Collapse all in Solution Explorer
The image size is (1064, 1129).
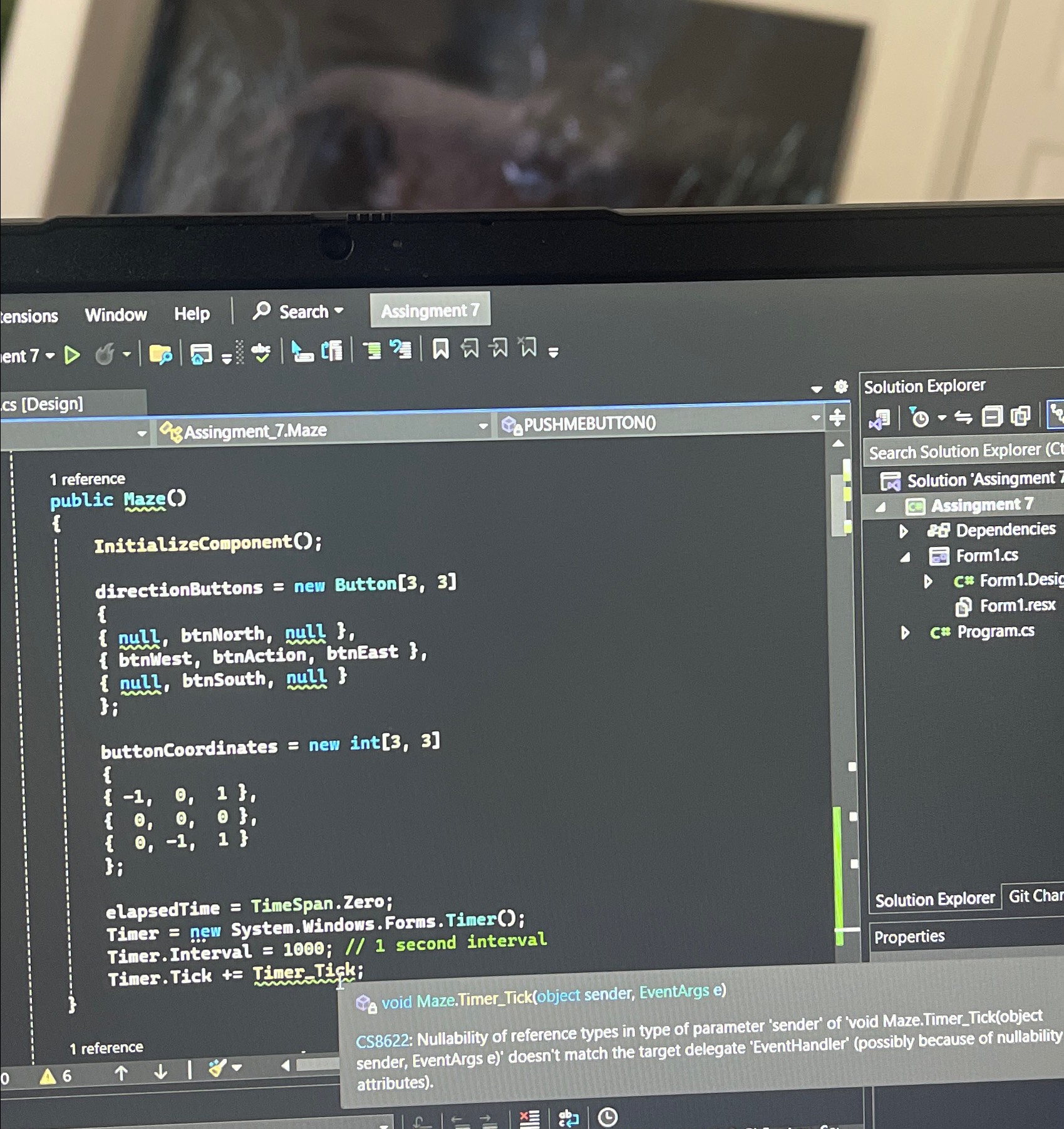[991, 416]
